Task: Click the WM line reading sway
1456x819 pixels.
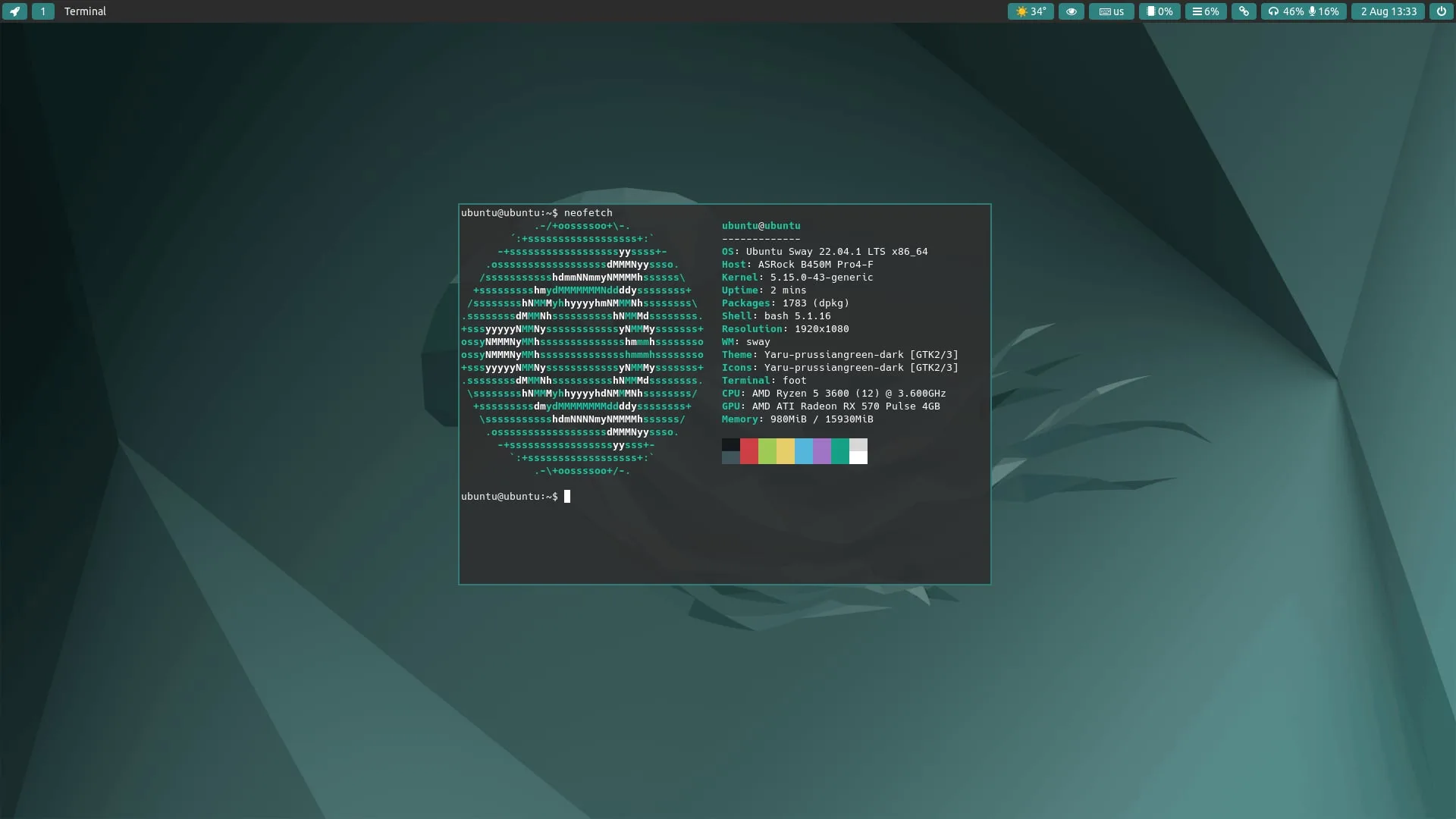Action: [x=745, y=342]
